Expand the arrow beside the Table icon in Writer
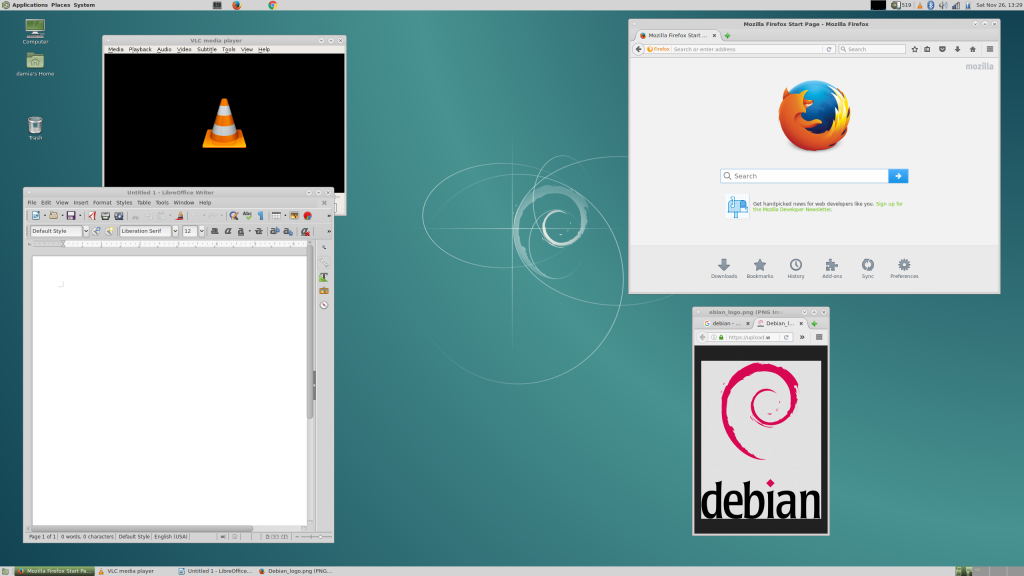The image size is (1024, 576). tap(285, 216)
